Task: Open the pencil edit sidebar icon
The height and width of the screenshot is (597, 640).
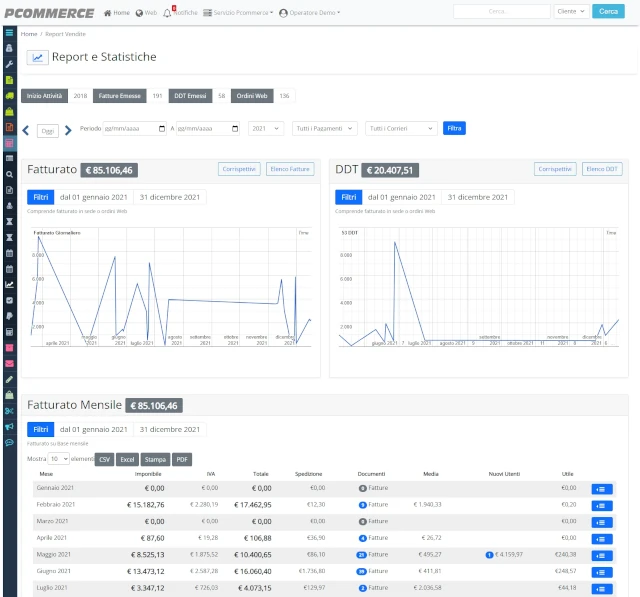Action: point(9,380)
